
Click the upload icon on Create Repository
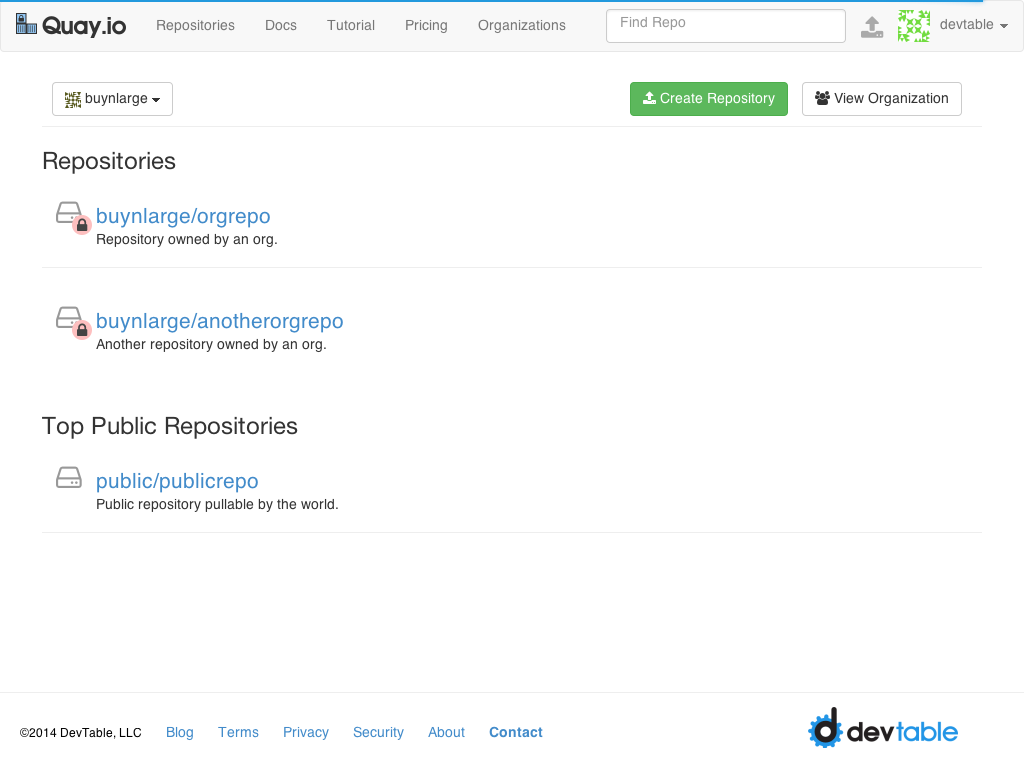click(x=649, y=98)
